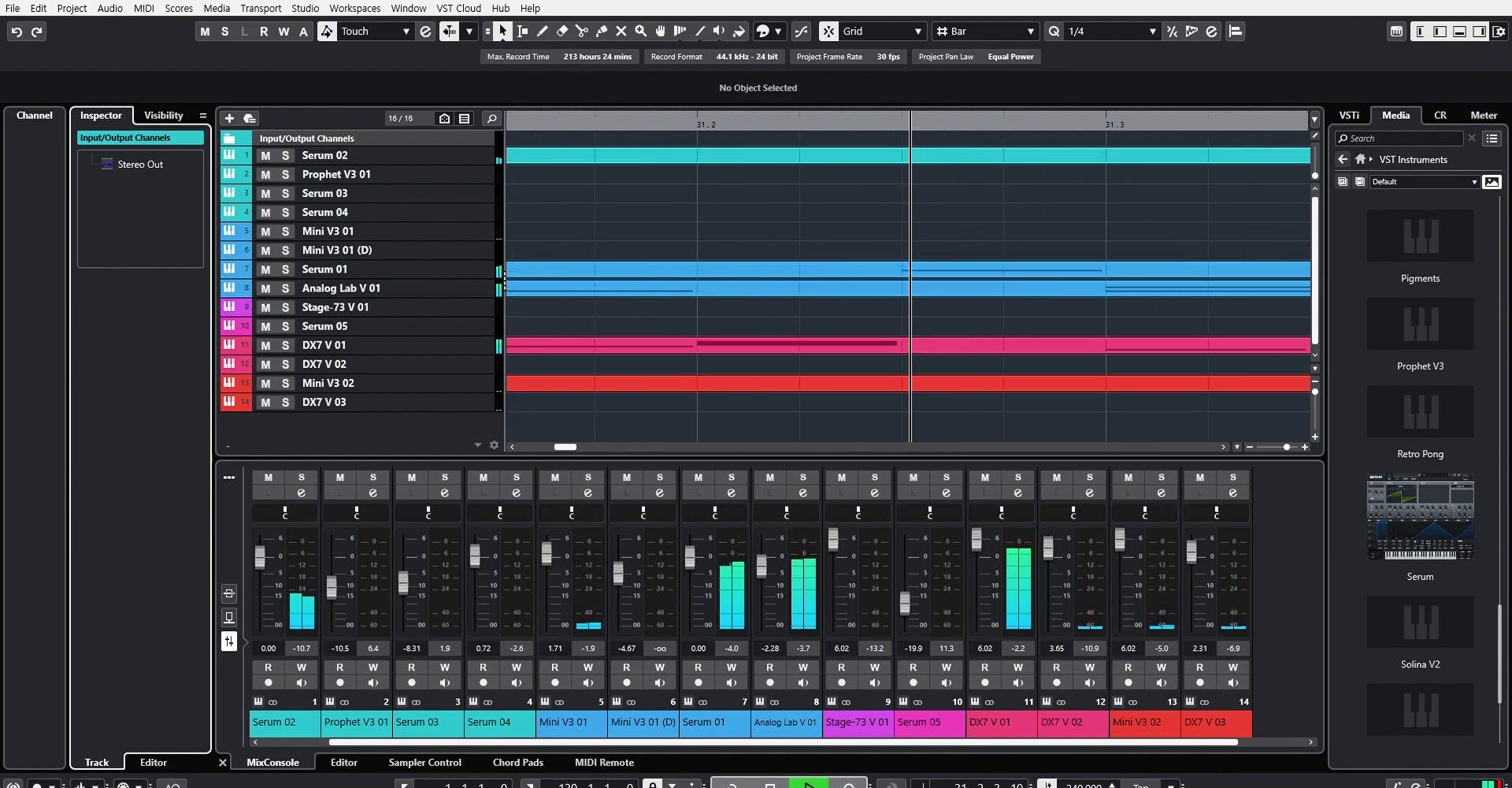
Task: Activate the Zoom magnifier tool
Action: (641, 32)
